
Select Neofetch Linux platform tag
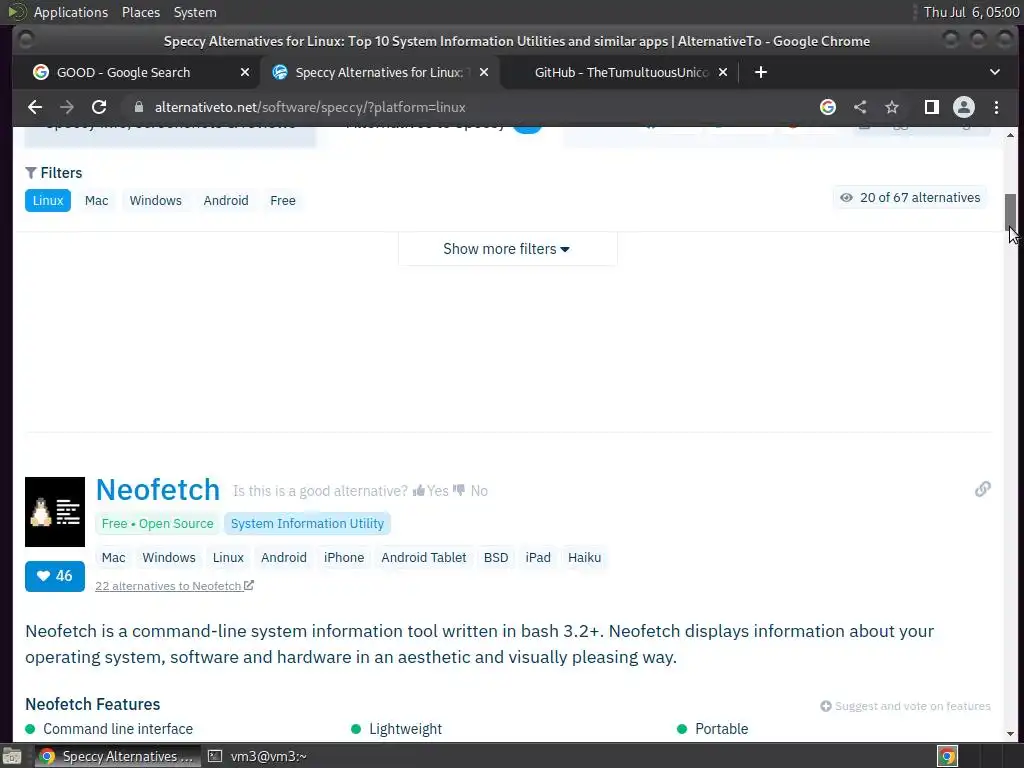pyautogui.click(x=228, y=558)
